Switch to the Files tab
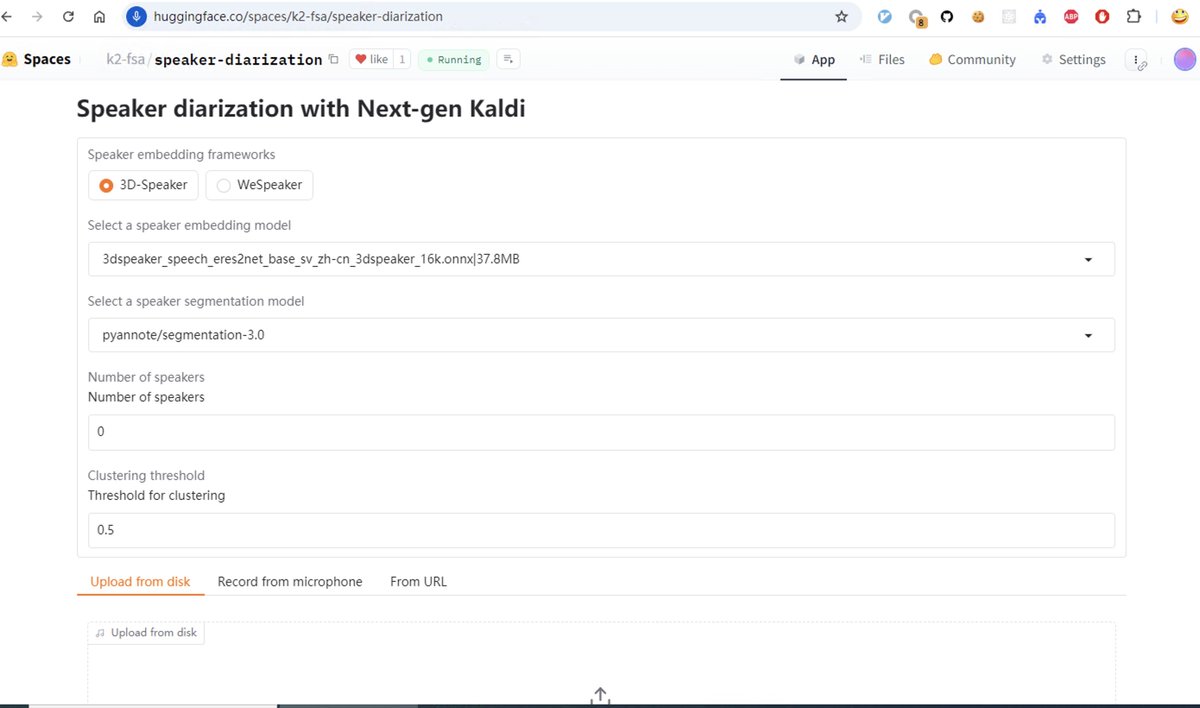This screenshot has width=1200, height=708. [882, 60]
